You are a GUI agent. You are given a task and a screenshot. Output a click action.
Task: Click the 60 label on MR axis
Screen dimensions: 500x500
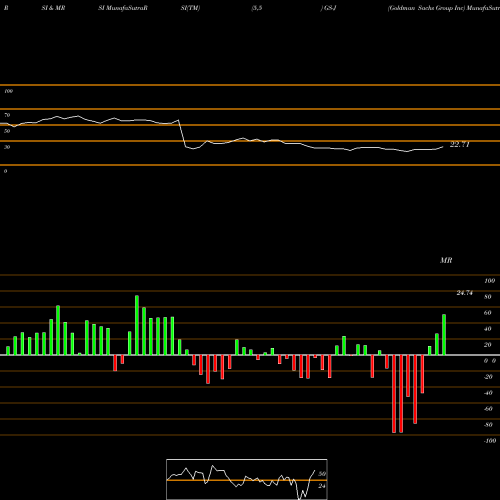click(x=488, y=313)
